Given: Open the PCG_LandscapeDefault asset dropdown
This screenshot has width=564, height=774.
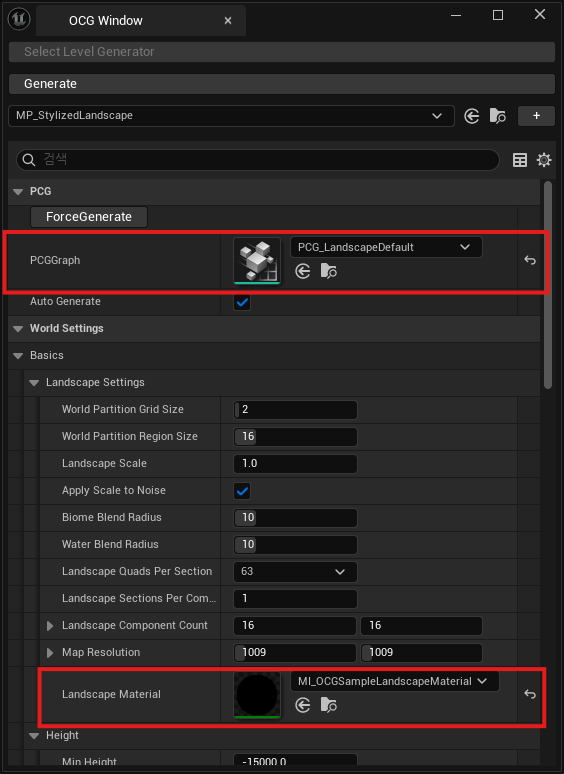Looking at the screenshot, I should tap(386, 247).
